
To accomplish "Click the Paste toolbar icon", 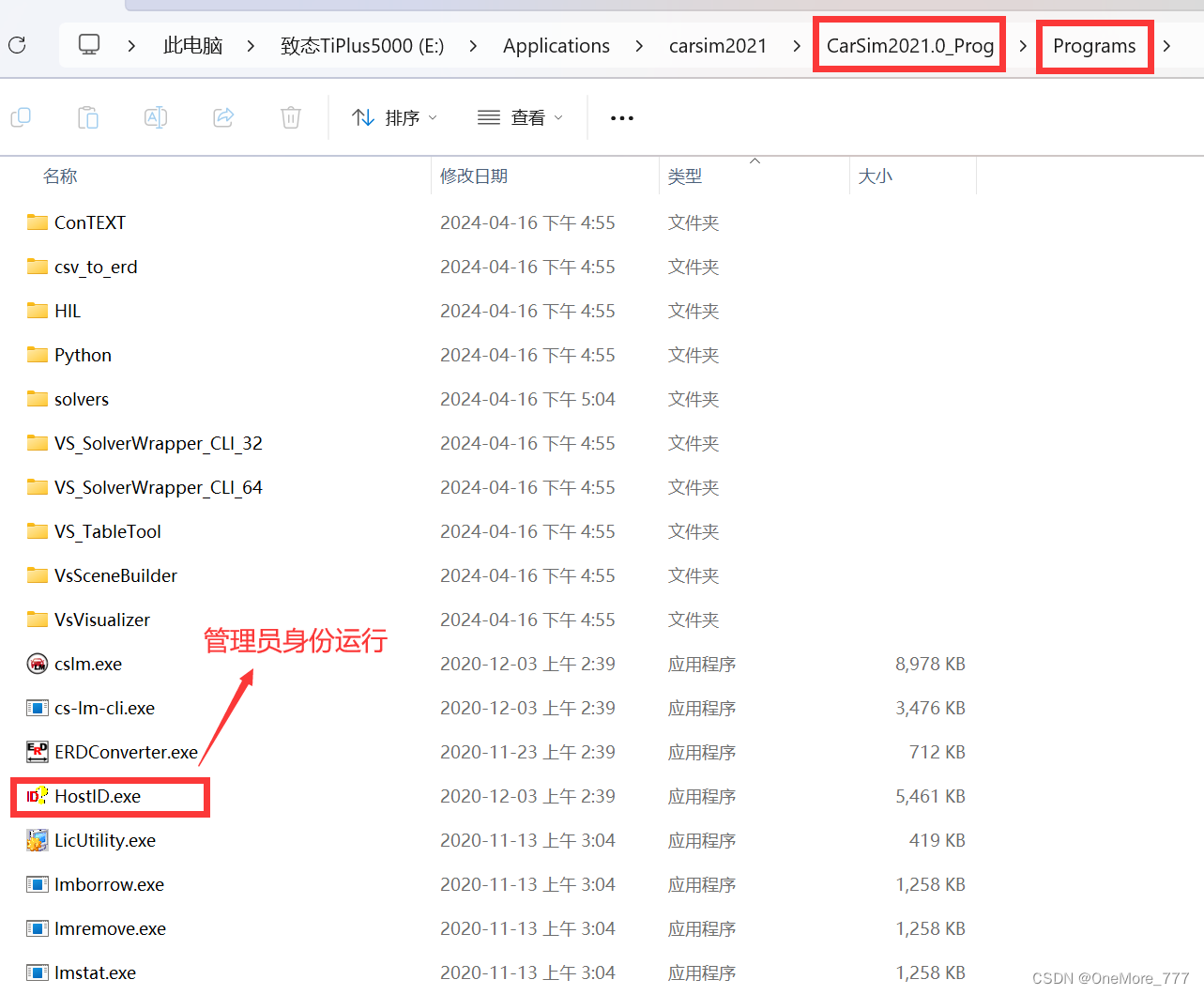I will pyautogui.click(x=88, y=117).
